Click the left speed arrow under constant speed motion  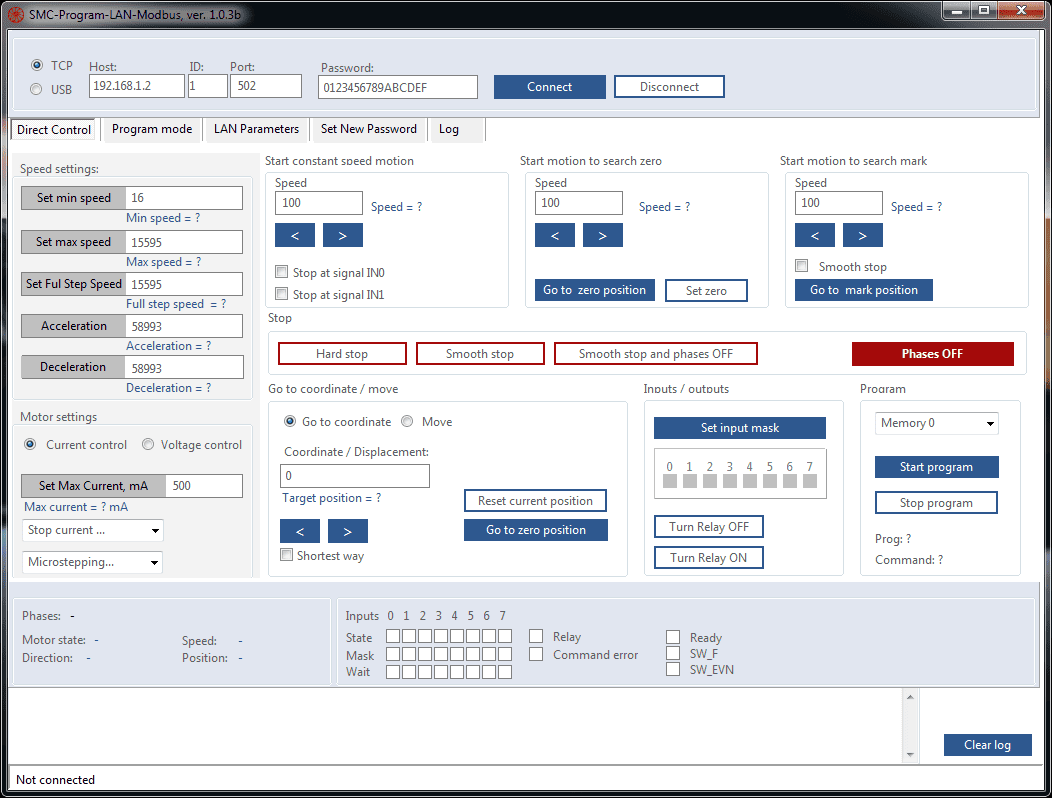[x=294, y=234]
